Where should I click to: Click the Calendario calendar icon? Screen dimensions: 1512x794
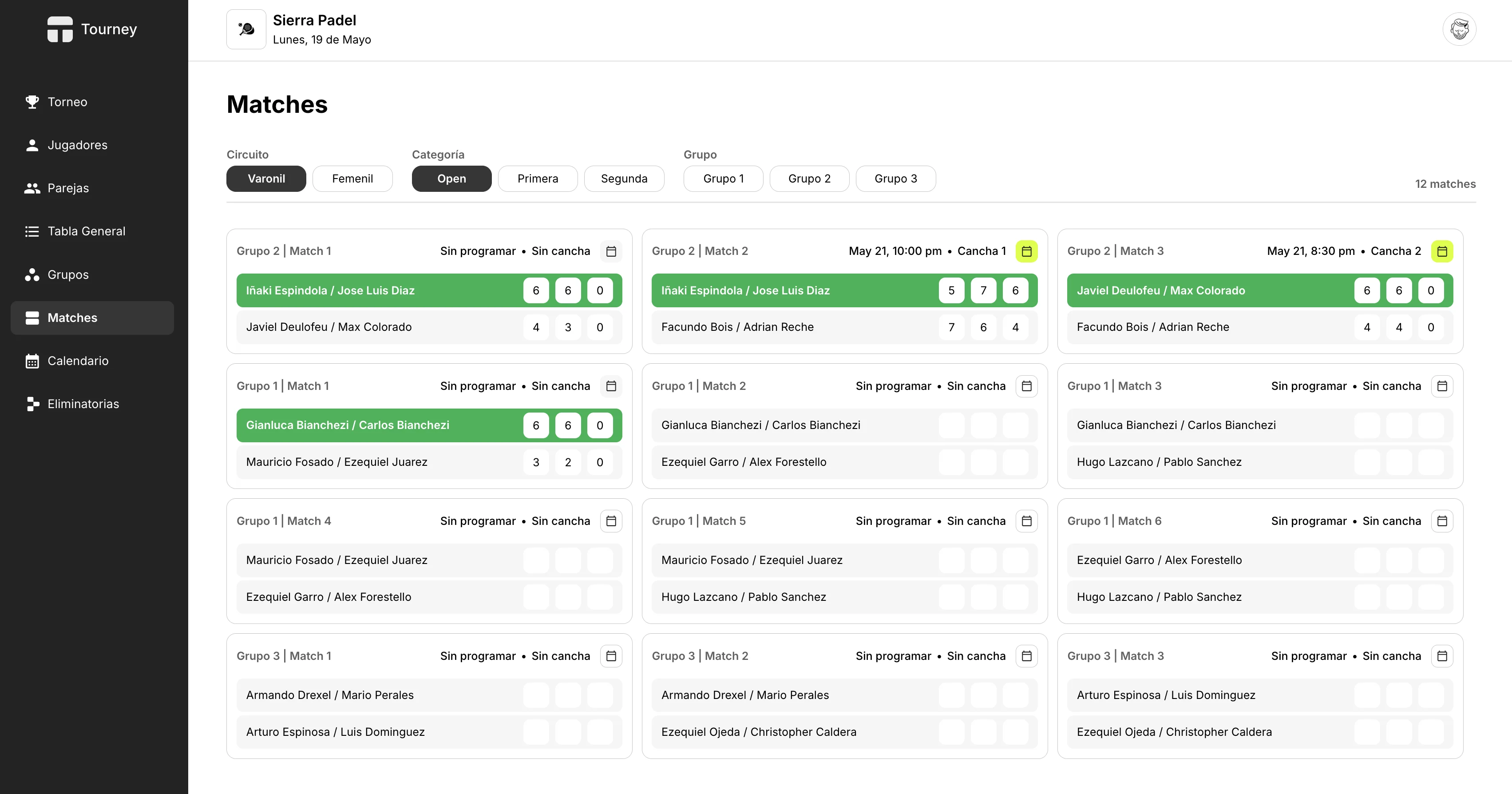[x=32, y=361]
